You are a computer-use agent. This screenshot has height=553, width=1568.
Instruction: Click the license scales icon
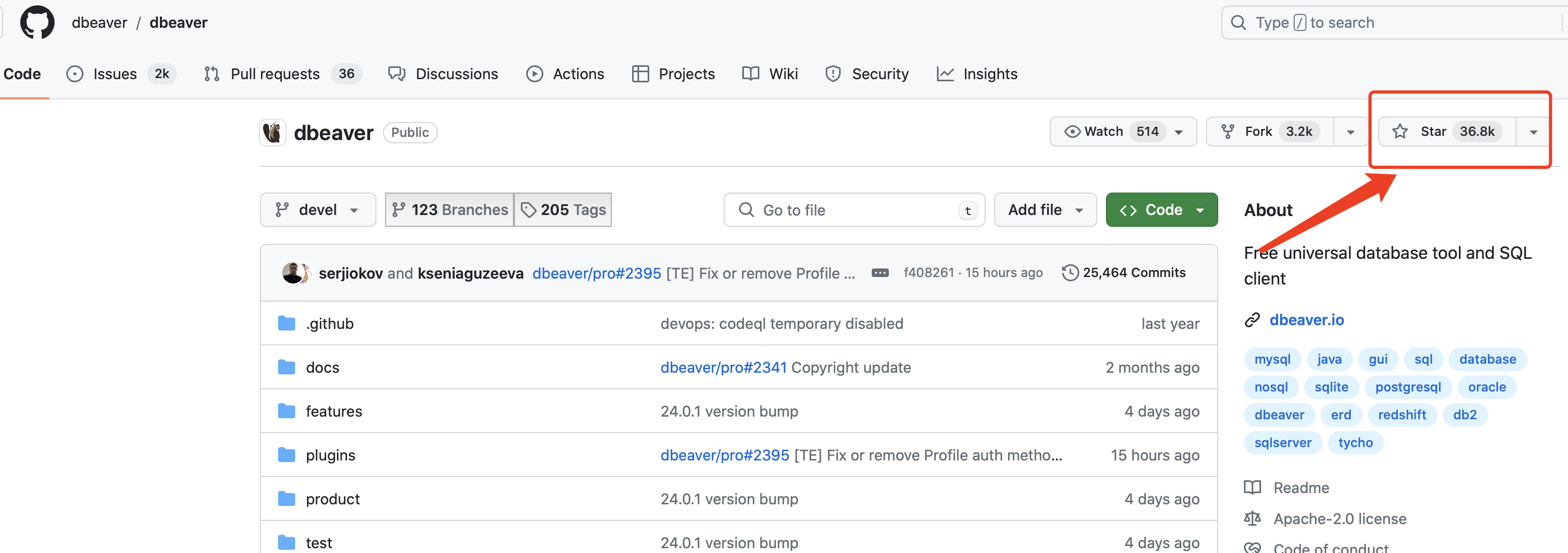pyautogui.click(x=1252, y=518)
